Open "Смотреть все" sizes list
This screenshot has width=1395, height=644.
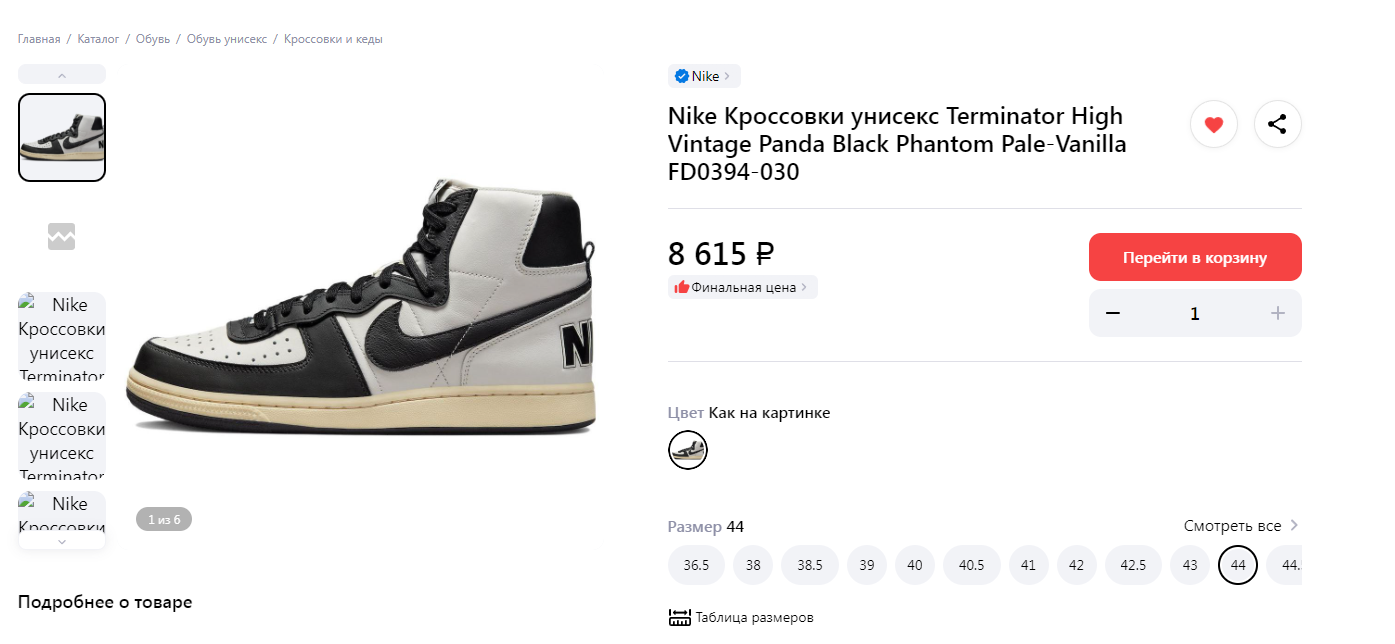(1240, 526)
